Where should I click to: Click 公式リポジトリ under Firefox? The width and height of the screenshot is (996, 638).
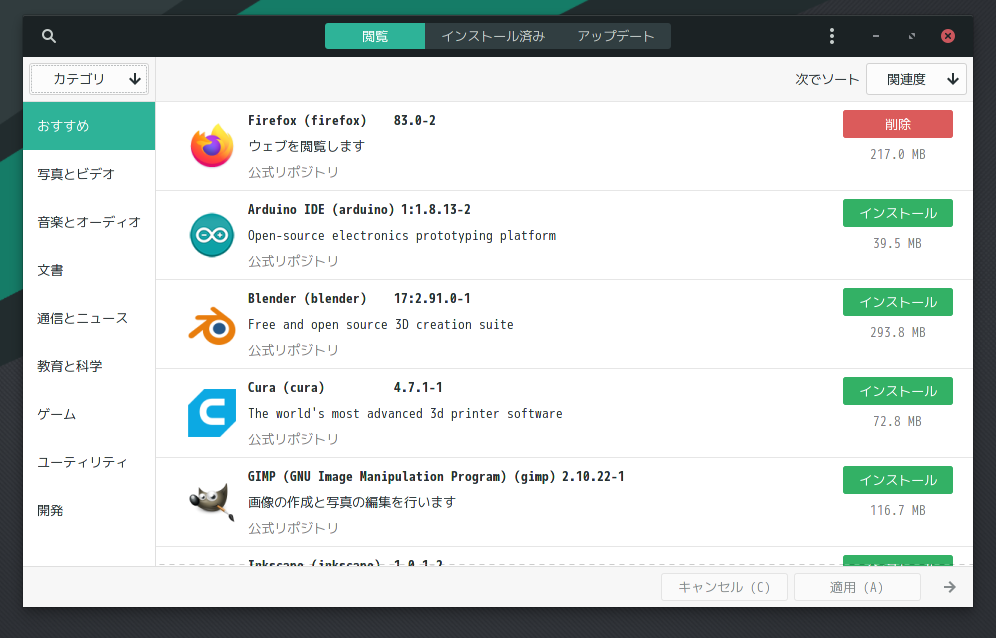[293, 172]
